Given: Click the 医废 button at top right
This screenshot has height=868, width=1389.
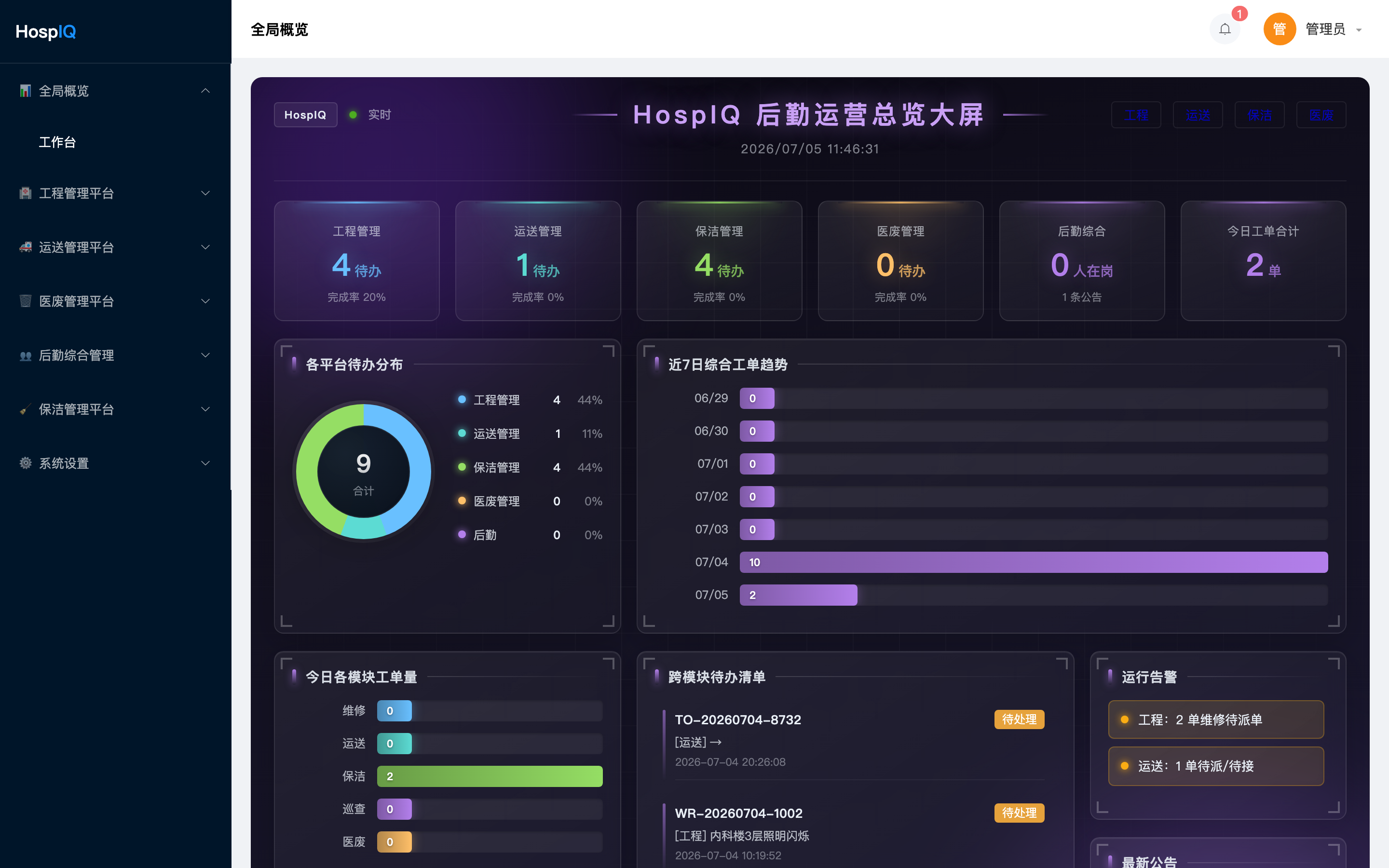Looking at the screenshot, I should click(x=1321, y=115).
